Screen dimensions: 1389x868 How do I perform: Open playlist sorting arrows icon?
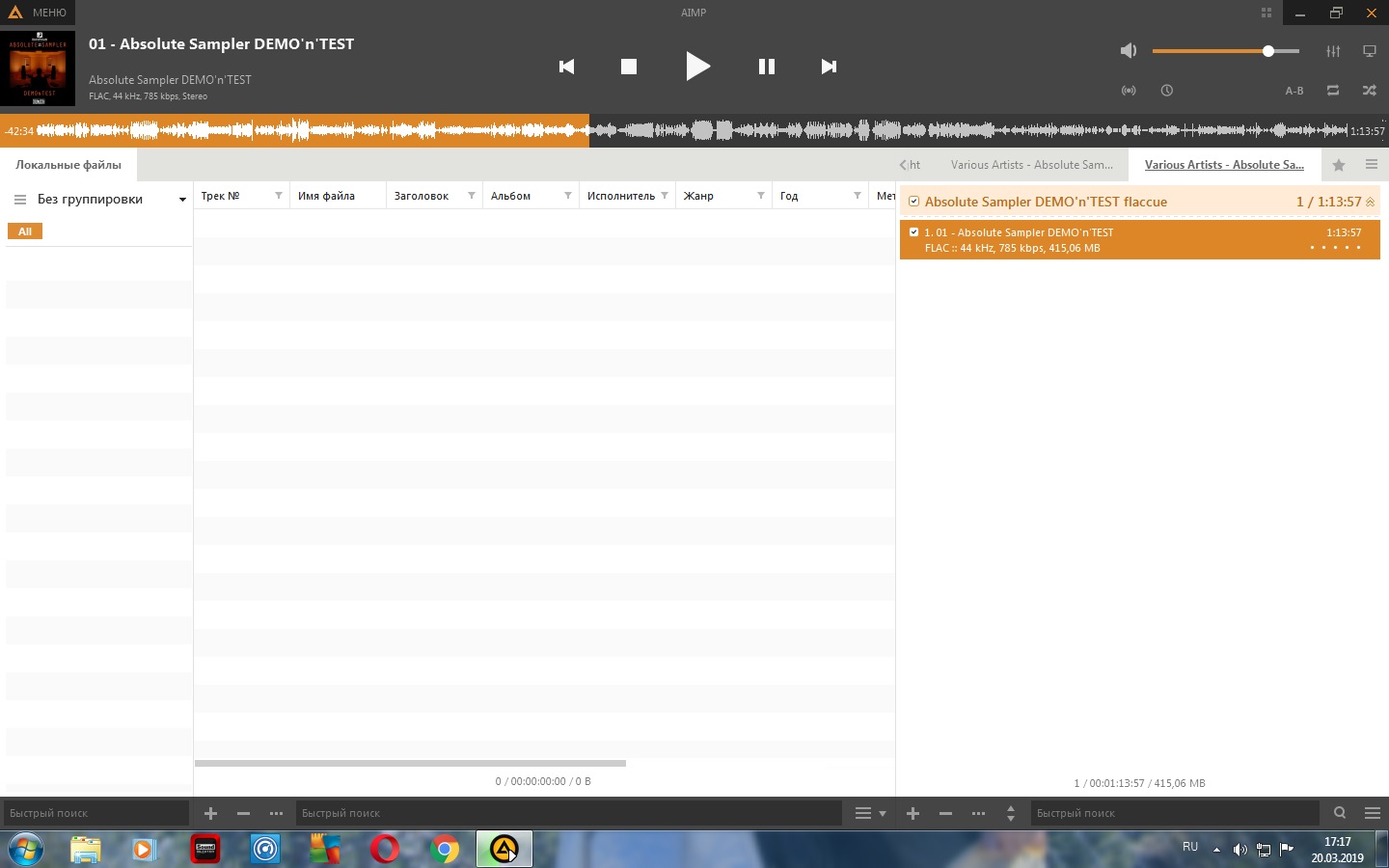click(x=1011, y=813)
